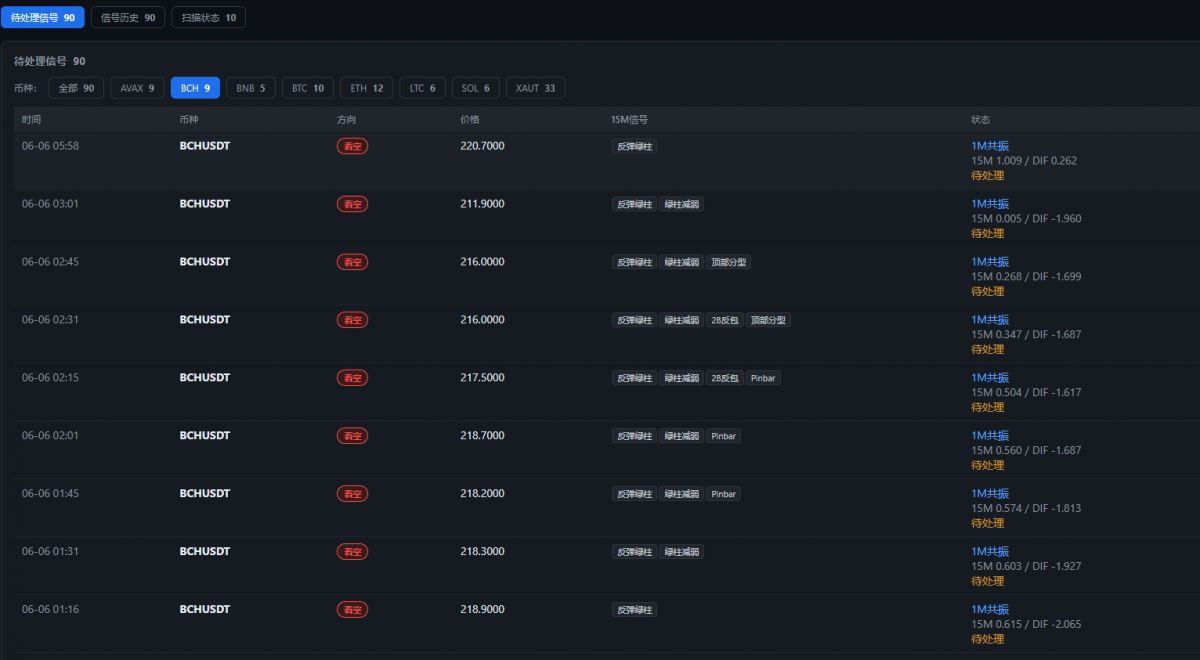Click the 状态 column header

point(981,119)
